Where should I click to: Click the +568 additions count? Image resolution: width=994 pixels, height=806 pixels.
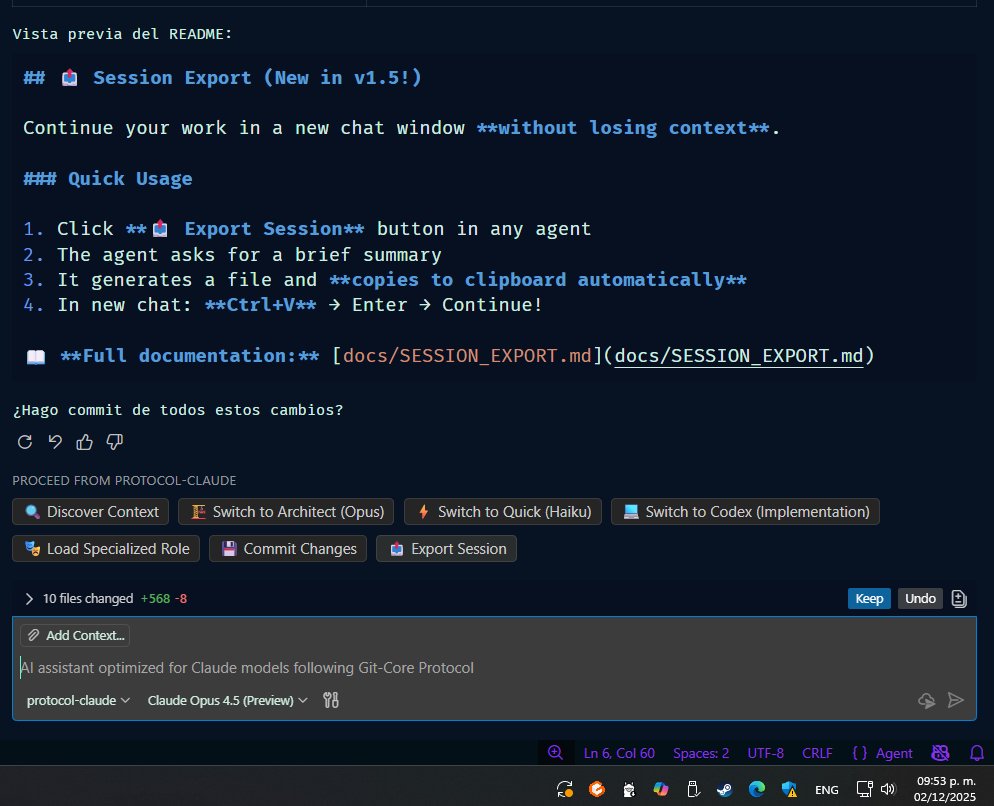(155, 599)
